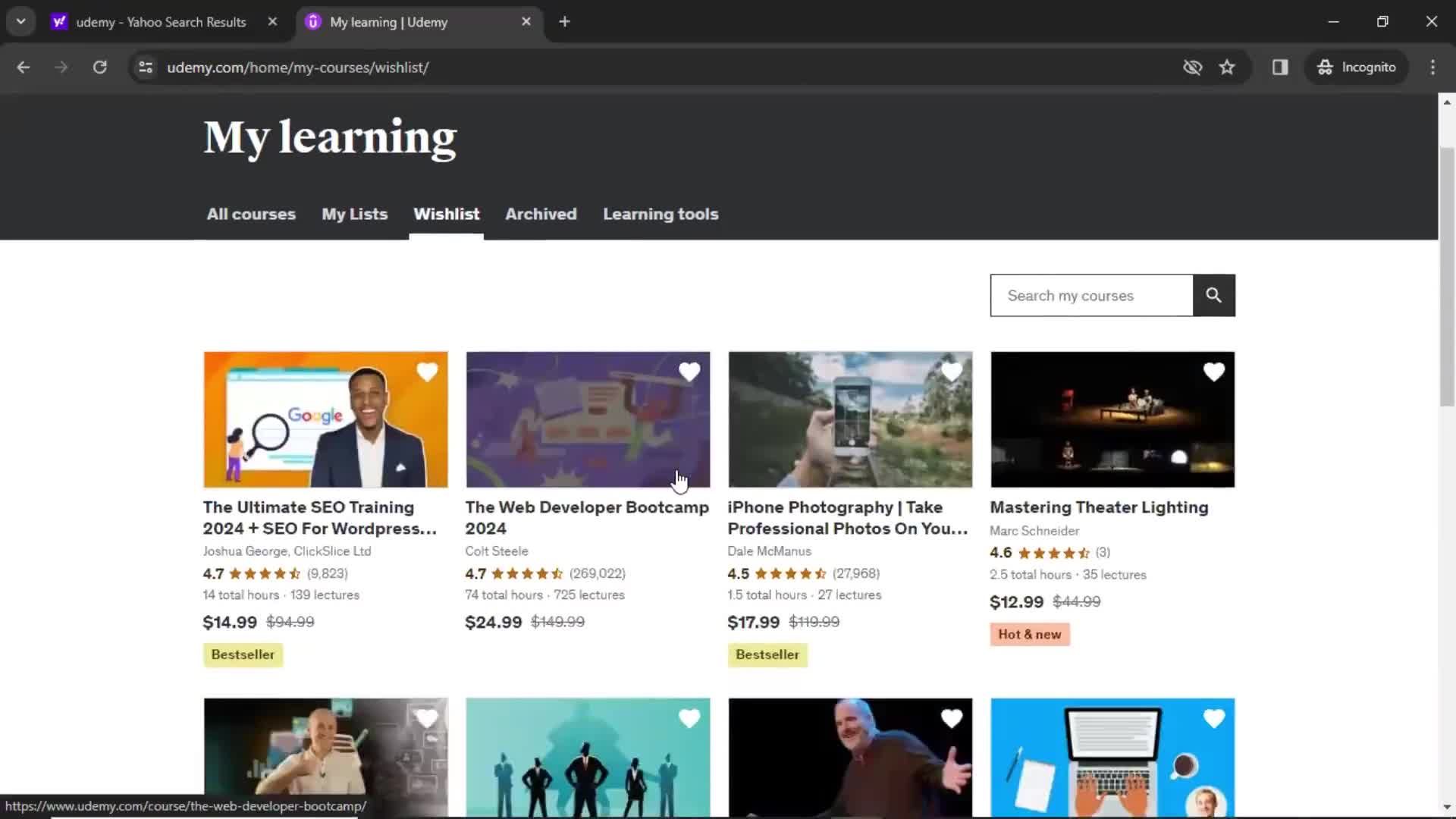Open iPhone Photography course title link
The width and height of the screenshot is (1456, 819).
(x=848, y=518)
